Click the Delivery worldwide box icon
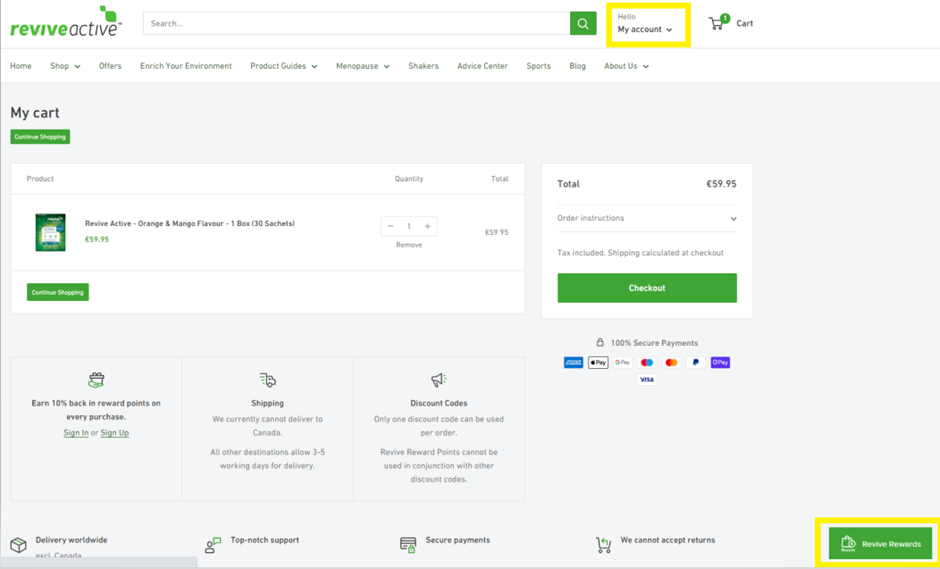Screen dimensions: 940x569 pos(19,544)
